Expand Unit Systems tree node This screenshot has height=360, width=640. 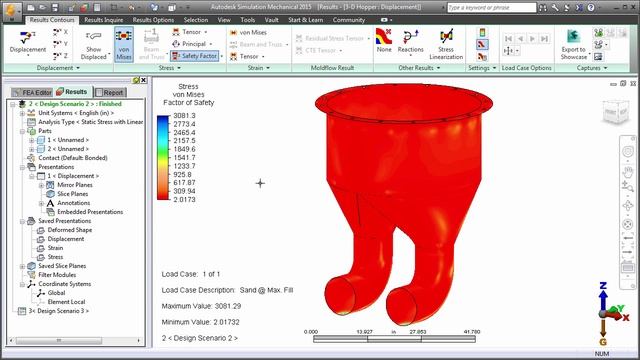coord(22,113)
